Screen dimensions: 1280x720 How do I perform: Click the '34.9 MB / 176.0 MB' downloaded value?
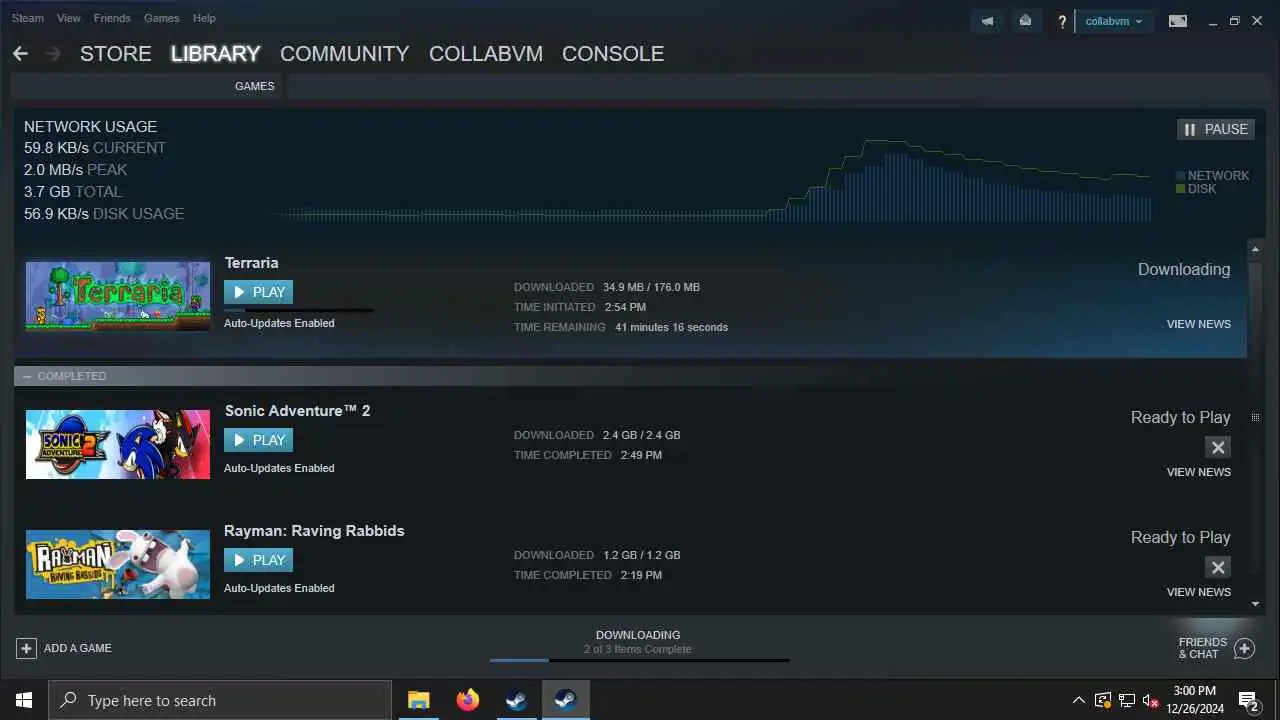(651, 287)
